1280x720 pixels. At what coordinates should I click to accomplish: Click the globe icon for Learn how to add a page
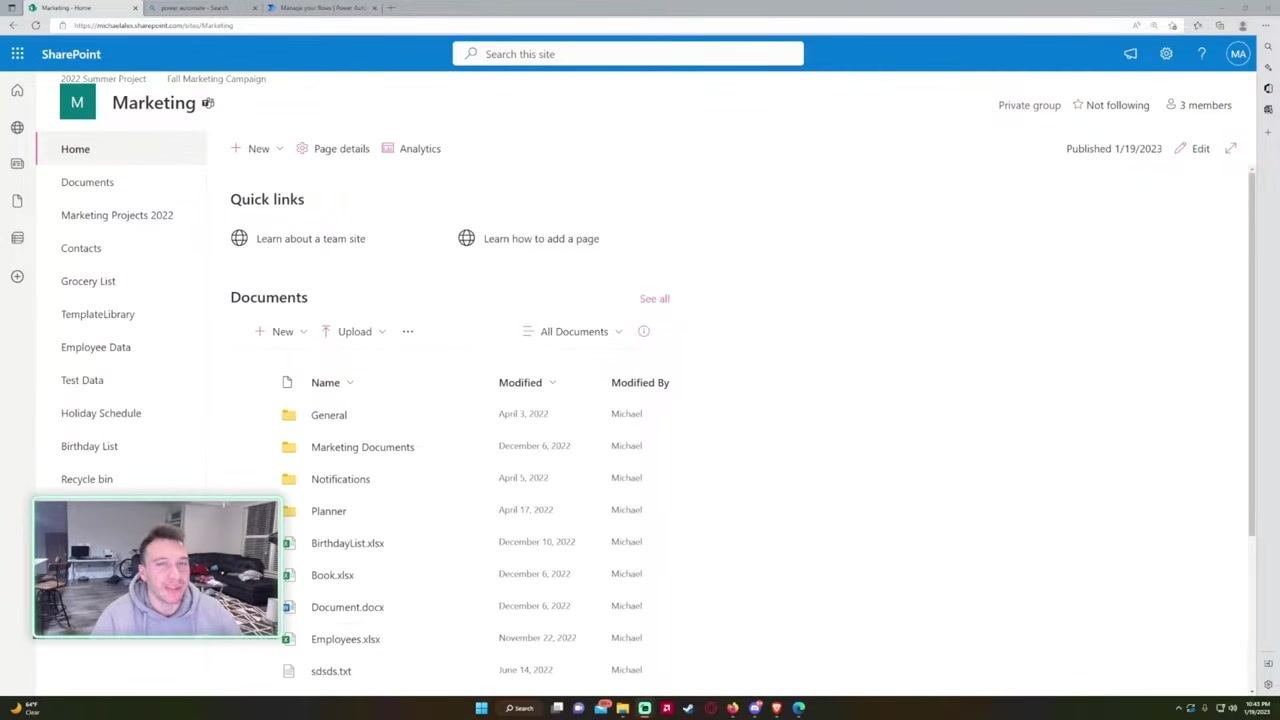467,238
